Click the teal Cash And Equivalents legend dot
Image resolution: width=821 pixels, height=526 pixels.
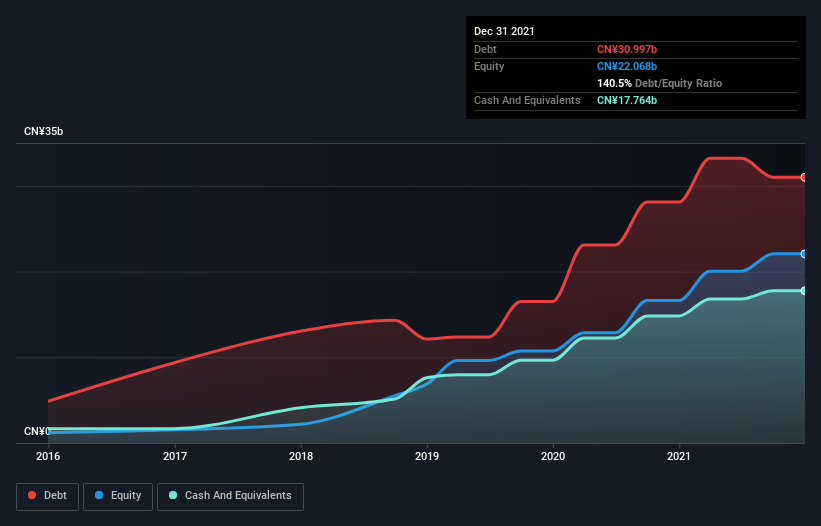173,495
